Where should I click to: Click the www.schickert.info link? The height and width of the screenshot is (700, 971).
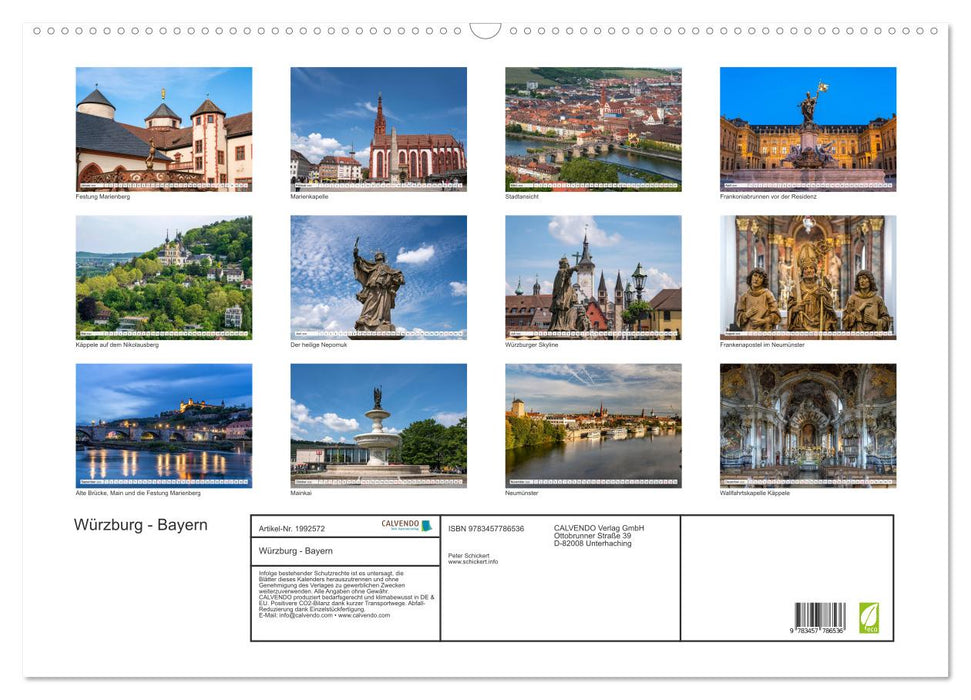click(473, 561)
